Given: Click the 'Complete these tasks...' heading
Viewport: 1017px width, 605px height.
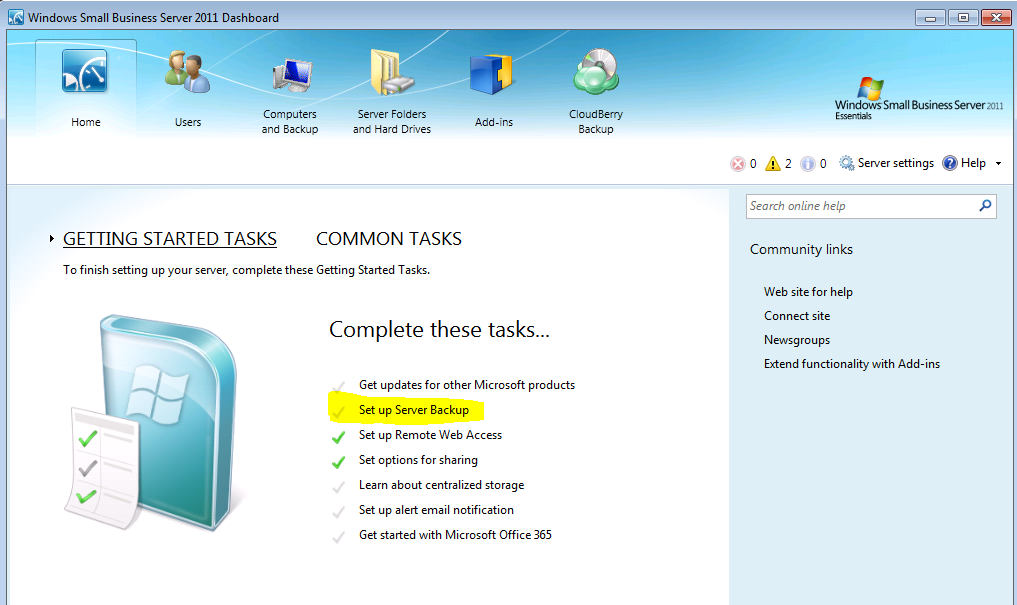Looking at the screenshot, I should click(439, 329).
